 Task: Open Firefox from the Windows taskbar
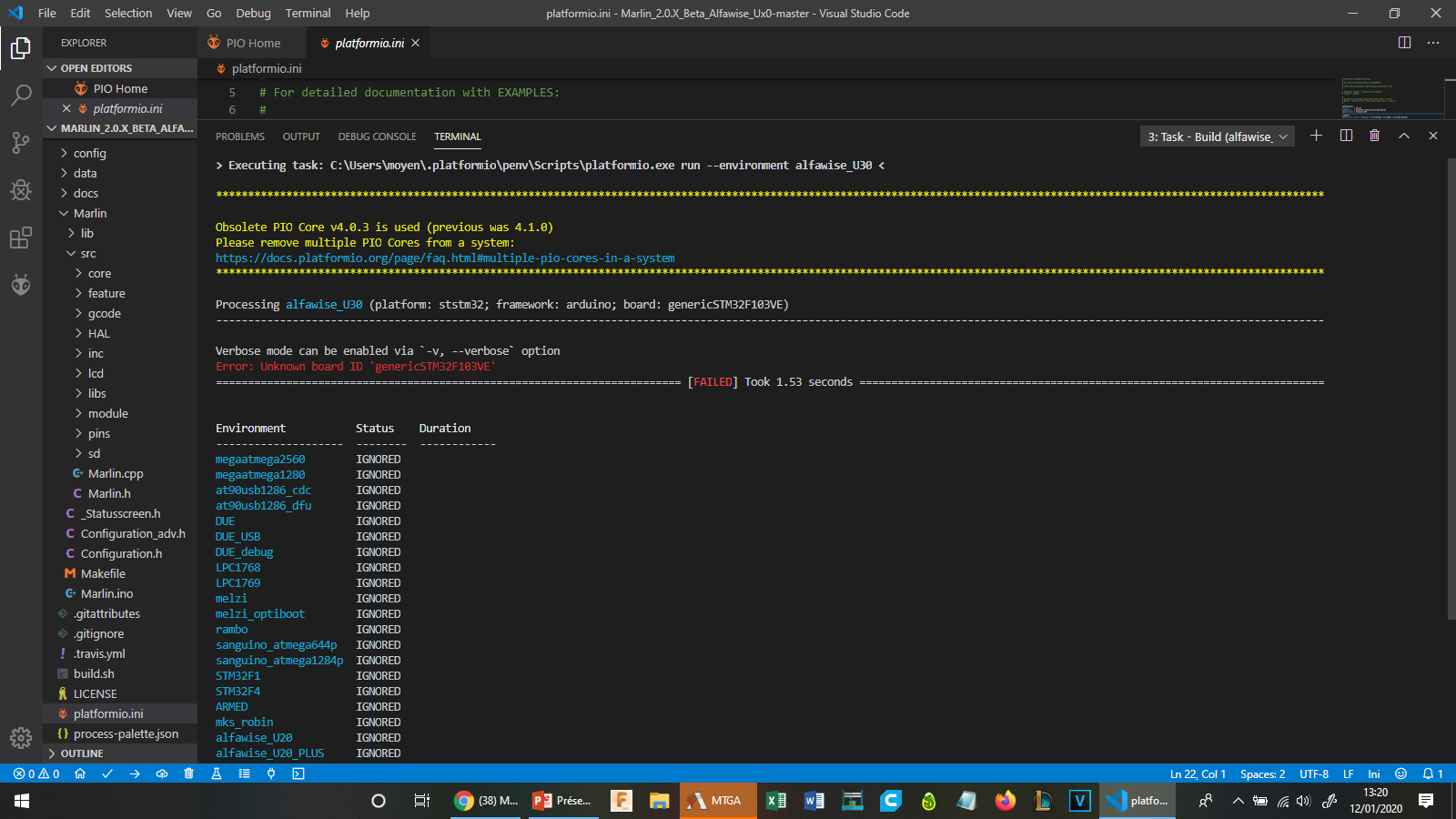click(1005, 801)
